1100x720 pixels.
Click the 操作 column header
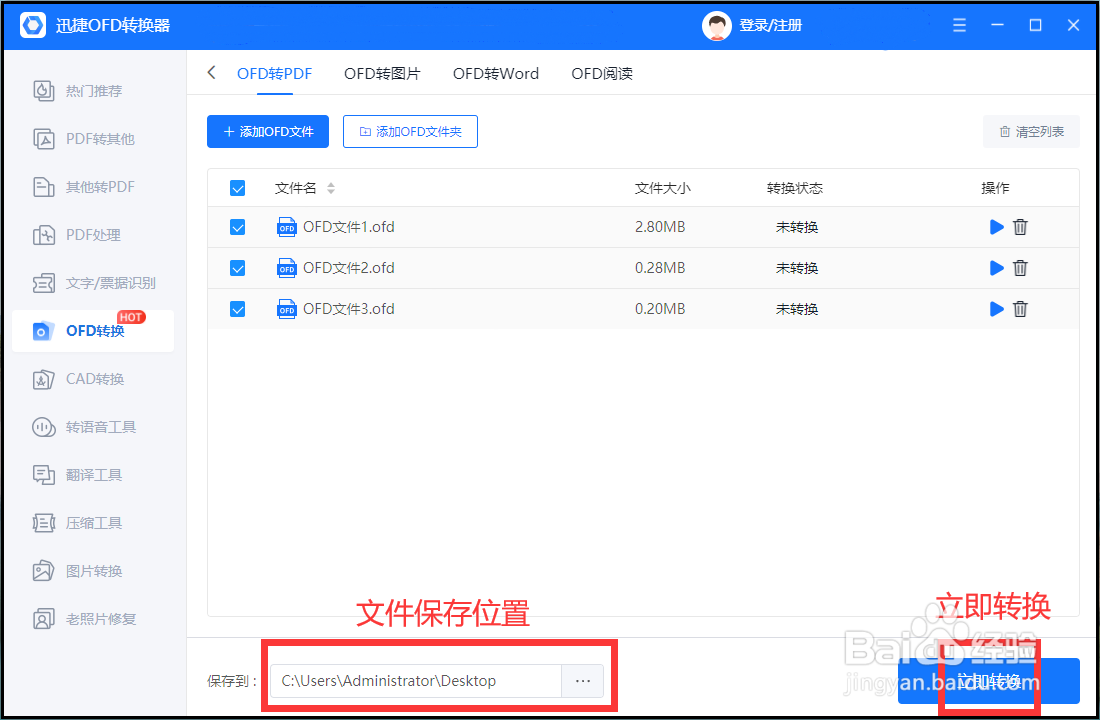tap(995, 188)
